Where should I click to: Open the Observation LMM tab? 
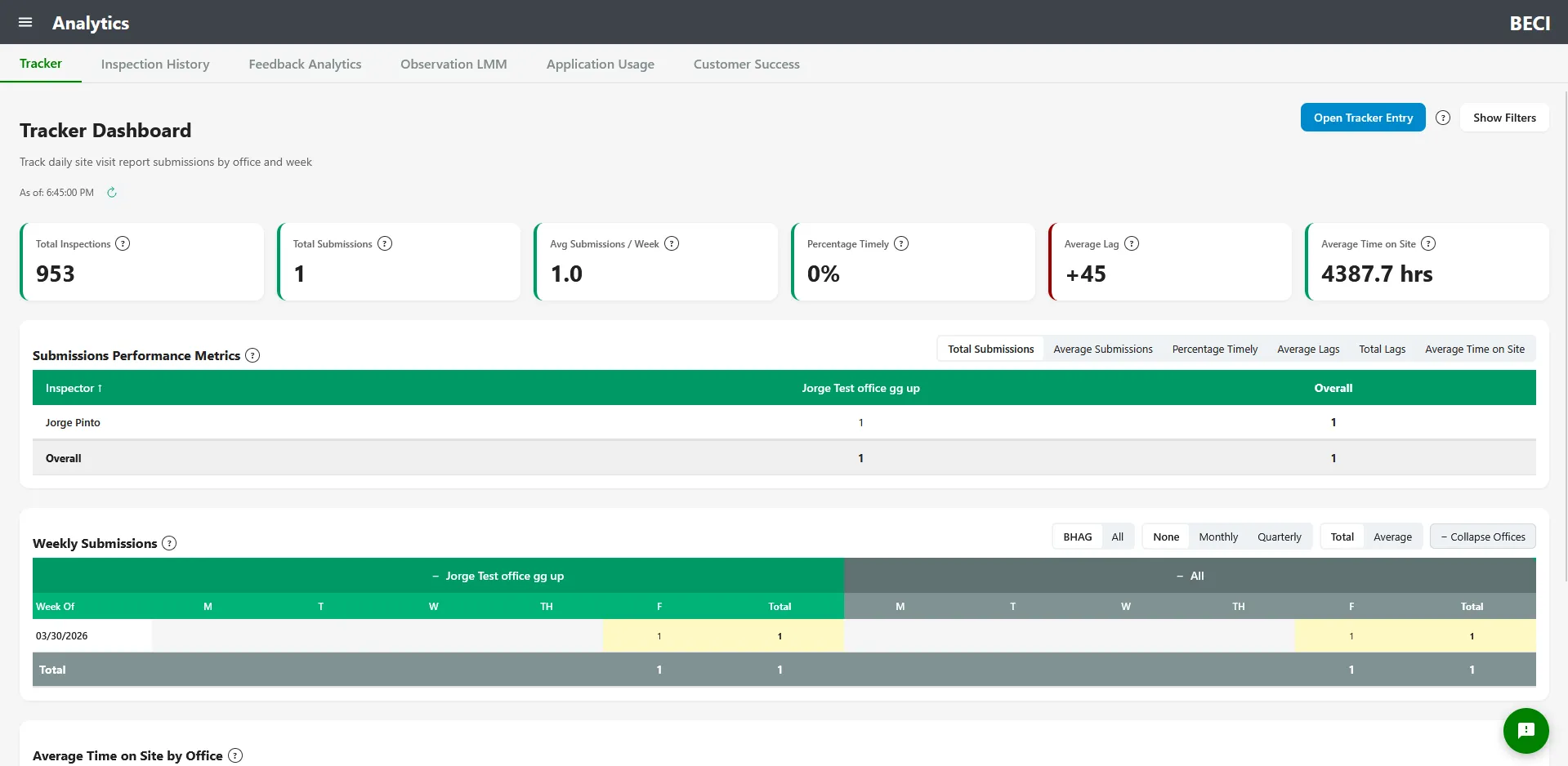pos(453,64)
